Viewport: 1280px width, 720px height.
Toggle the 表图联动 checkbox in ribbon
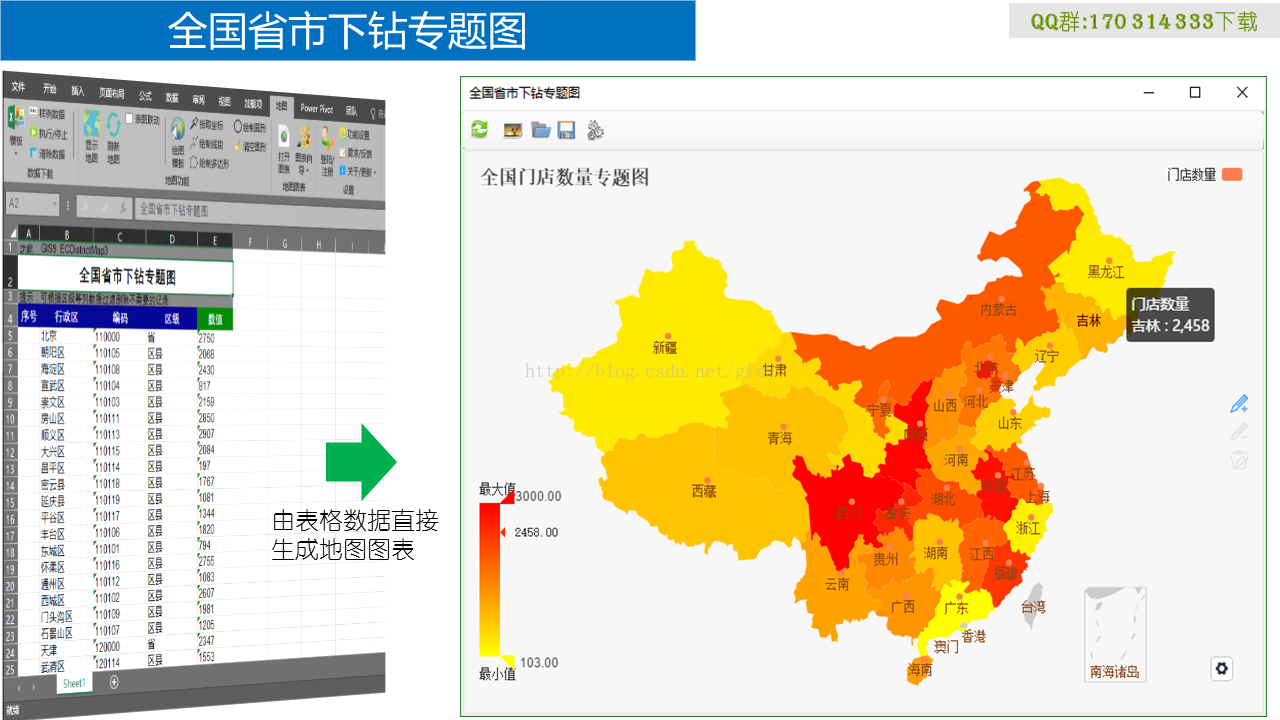coord(129,119)
